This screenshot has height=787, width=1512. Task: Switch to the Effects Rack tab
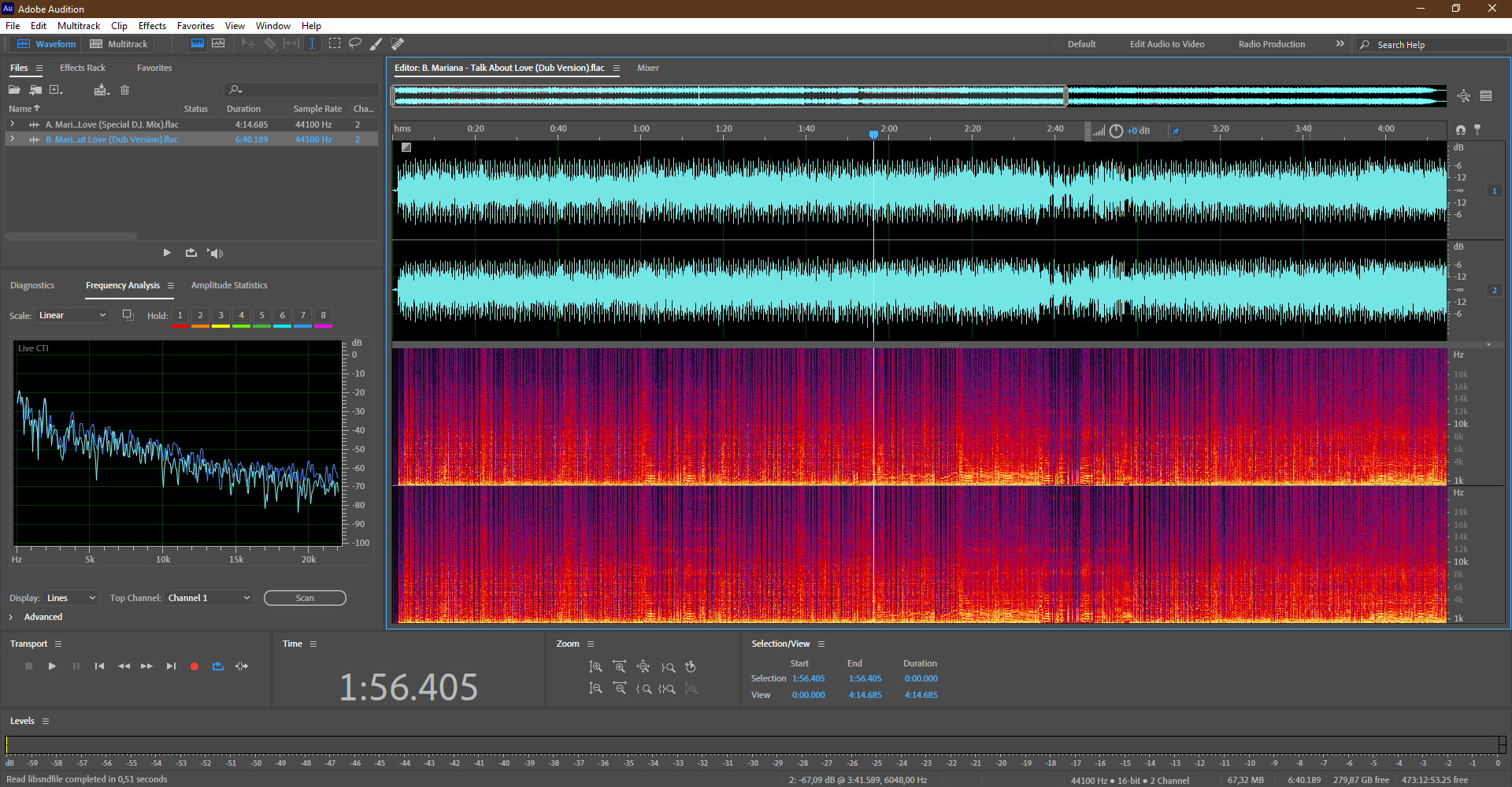click(83, 68)
